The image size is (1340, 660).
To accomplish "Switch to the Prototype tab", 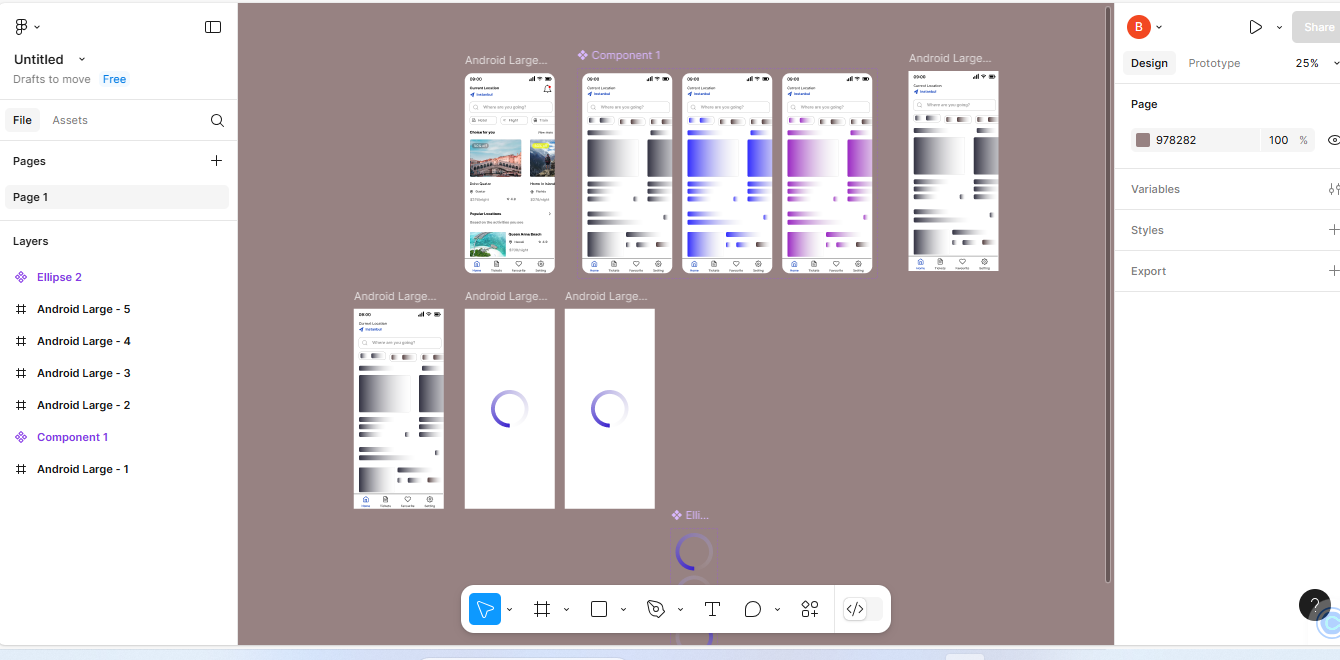I will click(1213, 63).
